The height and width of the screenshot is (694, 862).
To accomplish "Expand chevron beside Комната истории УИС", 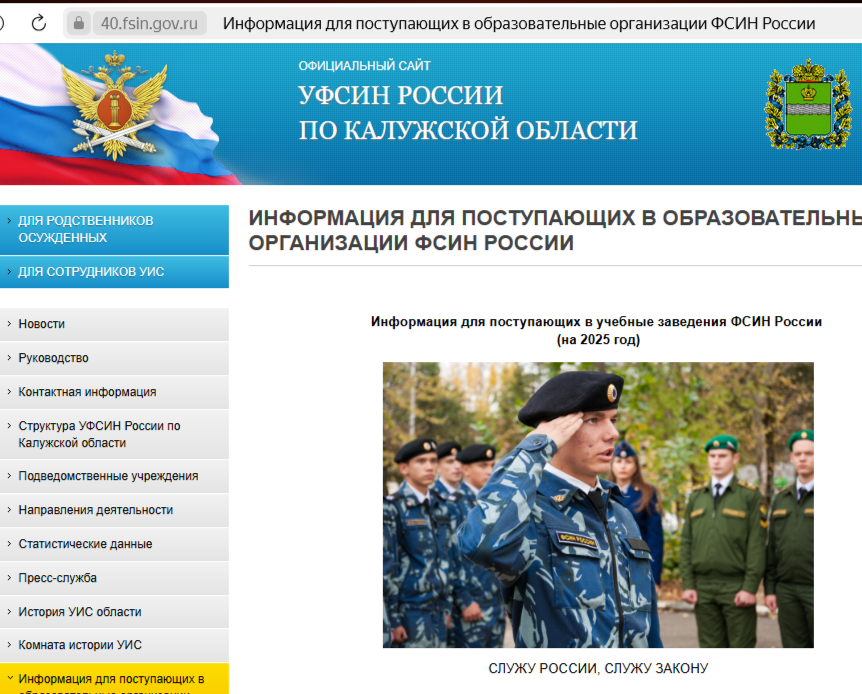I will (9, 645).
